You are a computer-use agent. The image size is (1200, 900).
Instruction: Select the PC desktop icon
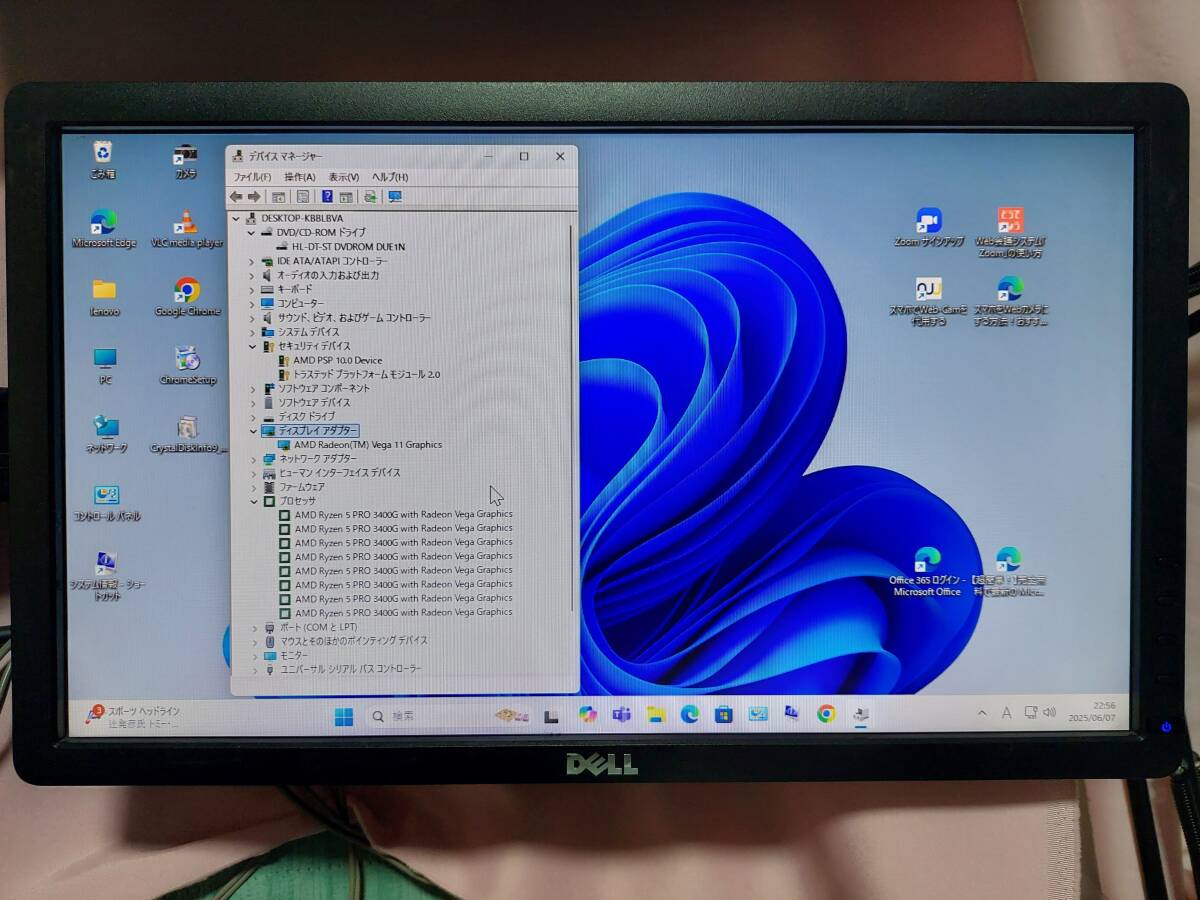[105, 366]
